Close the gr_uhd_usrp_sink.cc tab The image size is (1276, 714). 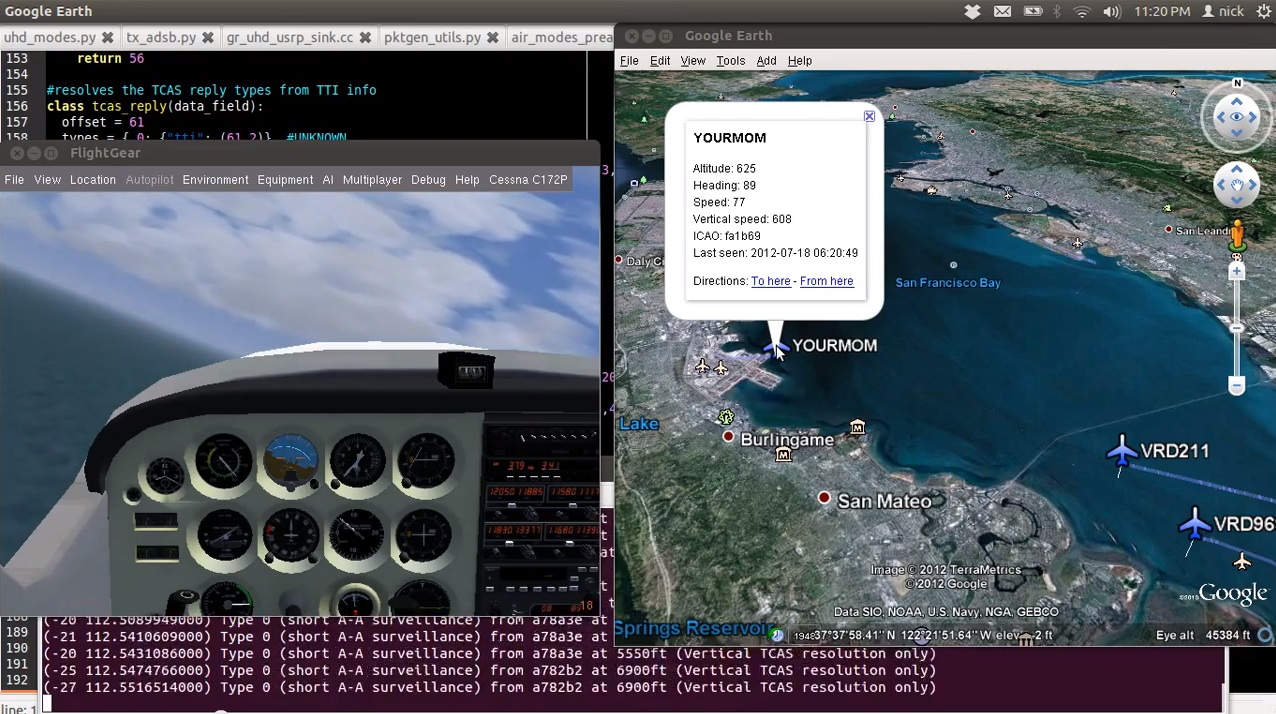(x=365, y=38)
